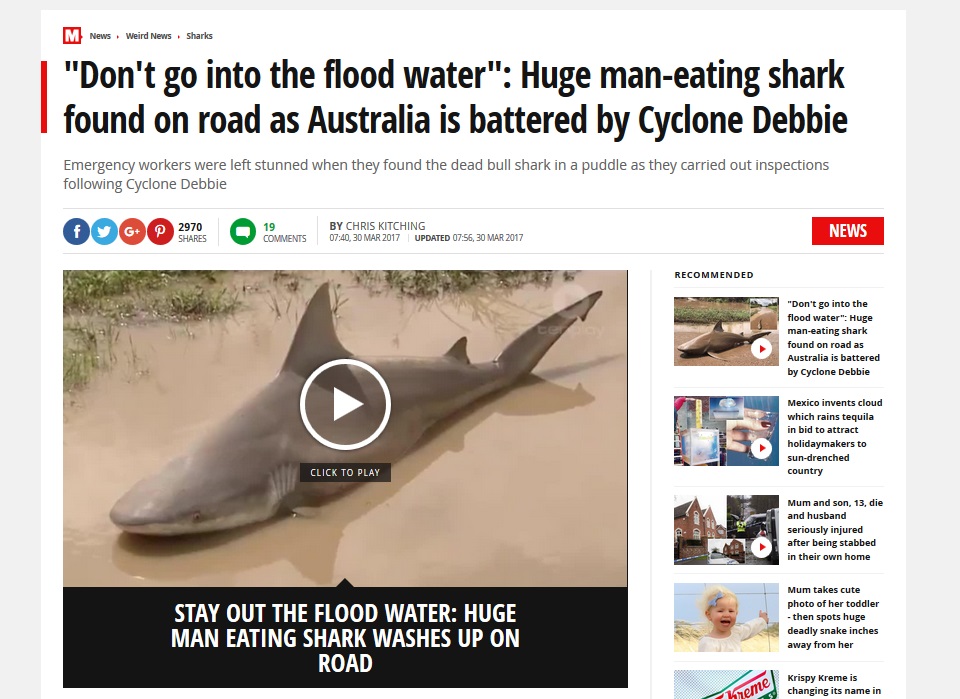The image size is (960, 699).
Task: Click the Mirror 'M' logo icon
Action: 72,36
